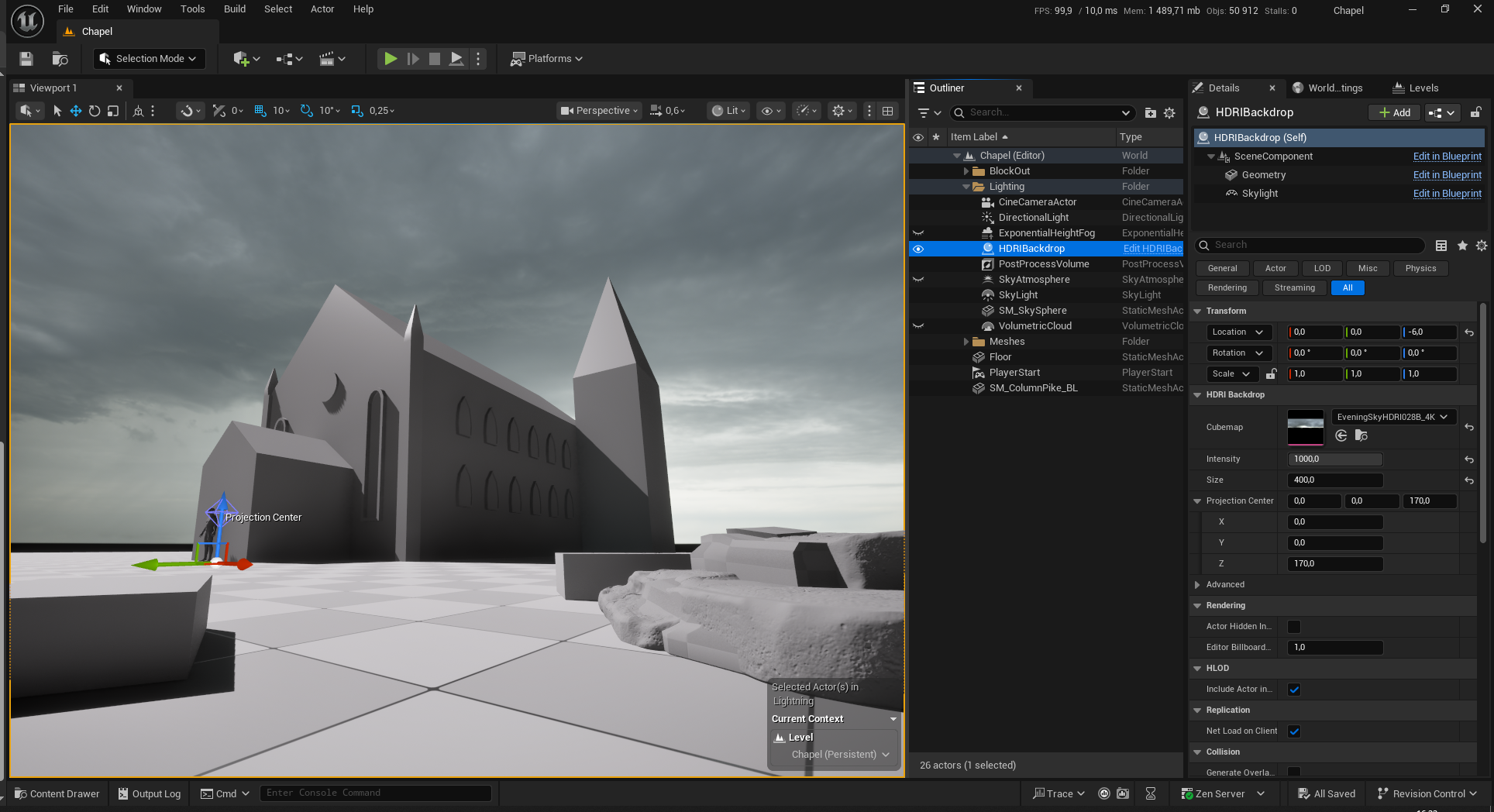Click Edit in Blueprint link for Skylight
The image size is (1494, 812).
pos(1447,194)
